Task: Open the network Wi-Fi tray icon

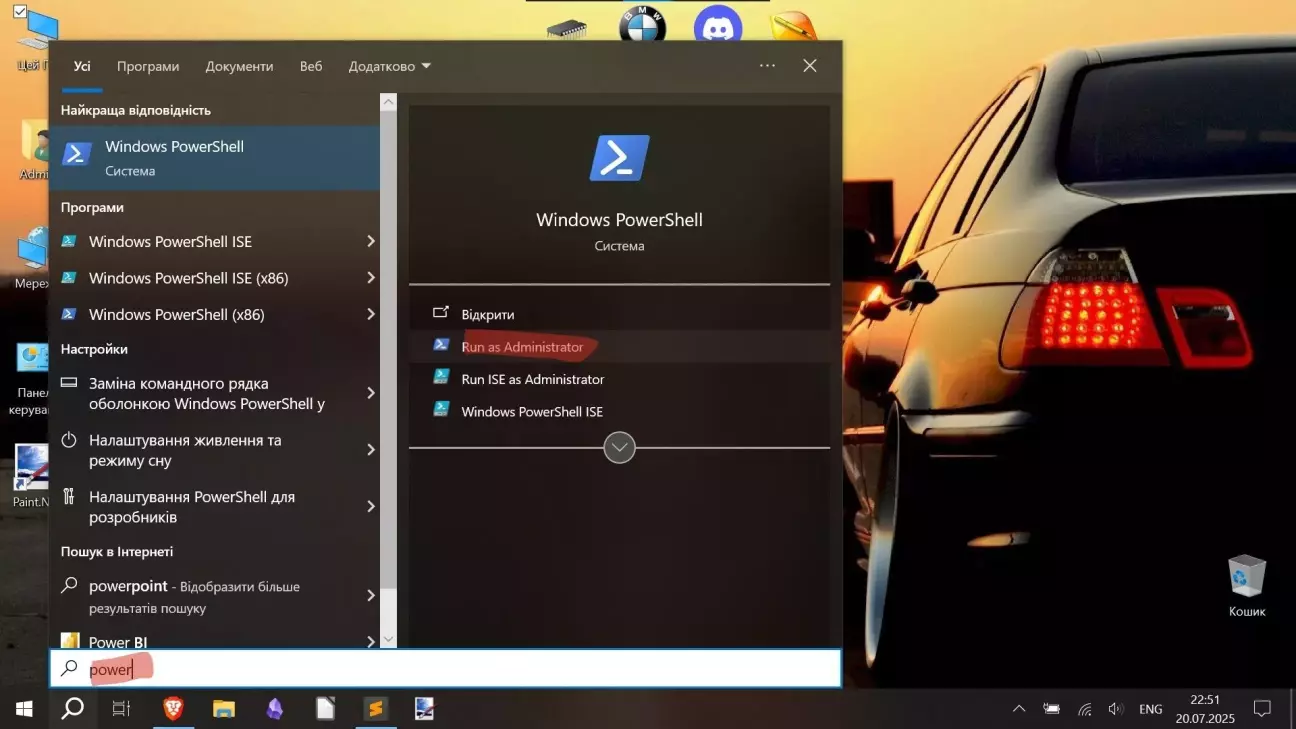Action: [x=1085, y=709]
